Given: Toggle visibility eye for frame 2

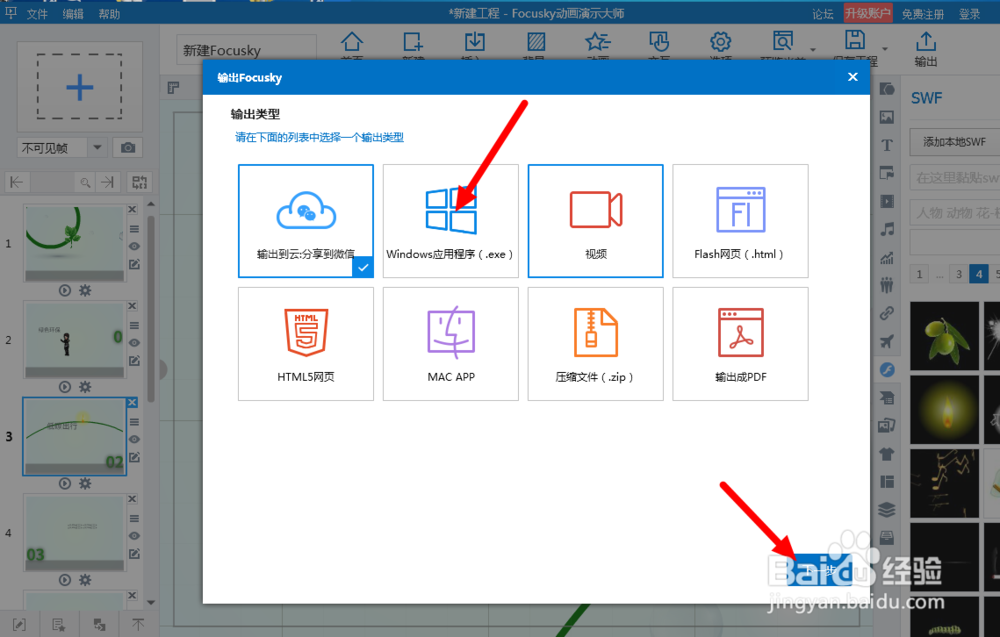Looking at the screenshot, I should (135, 342).
